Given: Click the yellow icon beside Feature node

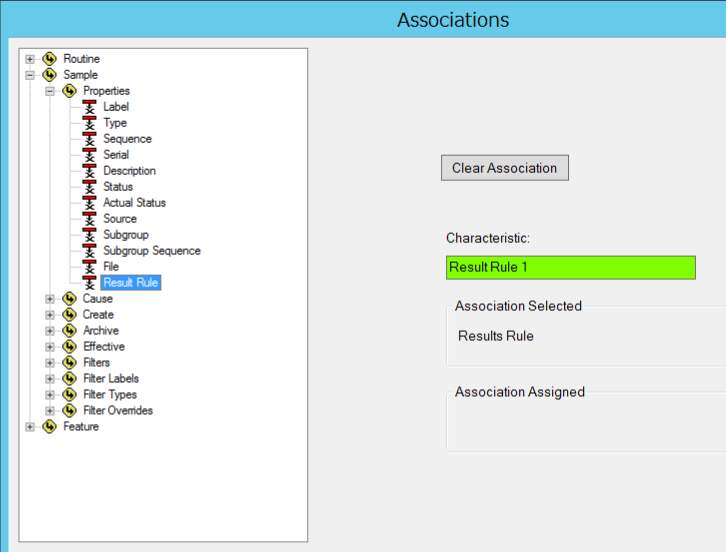Looking at the screenshot, I should tap(49, 427).
